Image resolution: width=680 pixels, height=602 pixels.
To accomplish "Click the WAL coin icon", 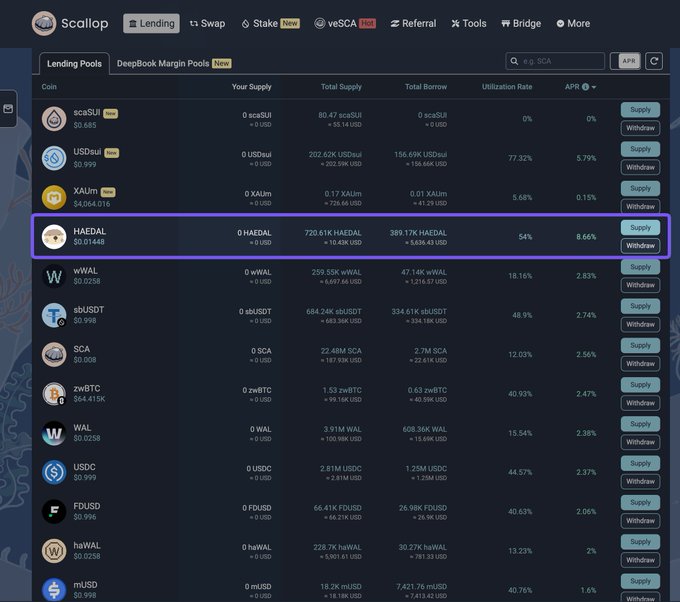I will tap(54, 433).
